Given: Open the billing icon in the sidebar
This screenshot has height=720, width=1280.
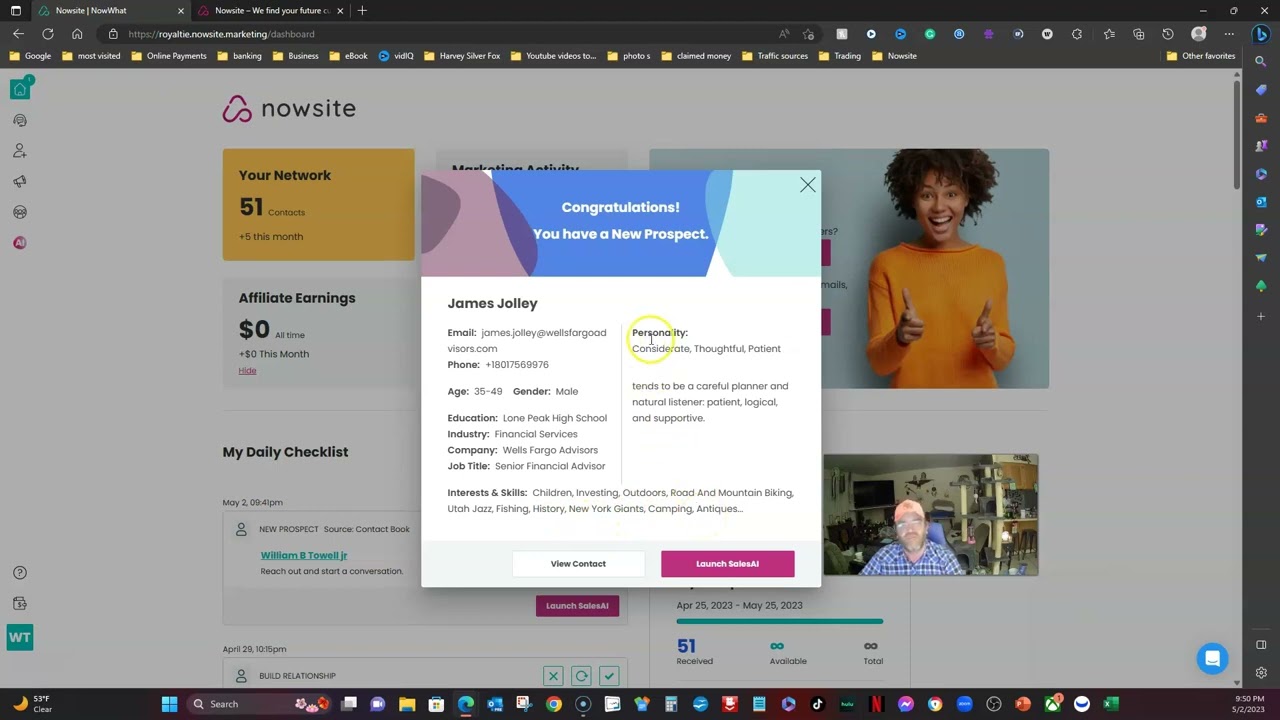Looking at the screenshot, I should point(19,603).
